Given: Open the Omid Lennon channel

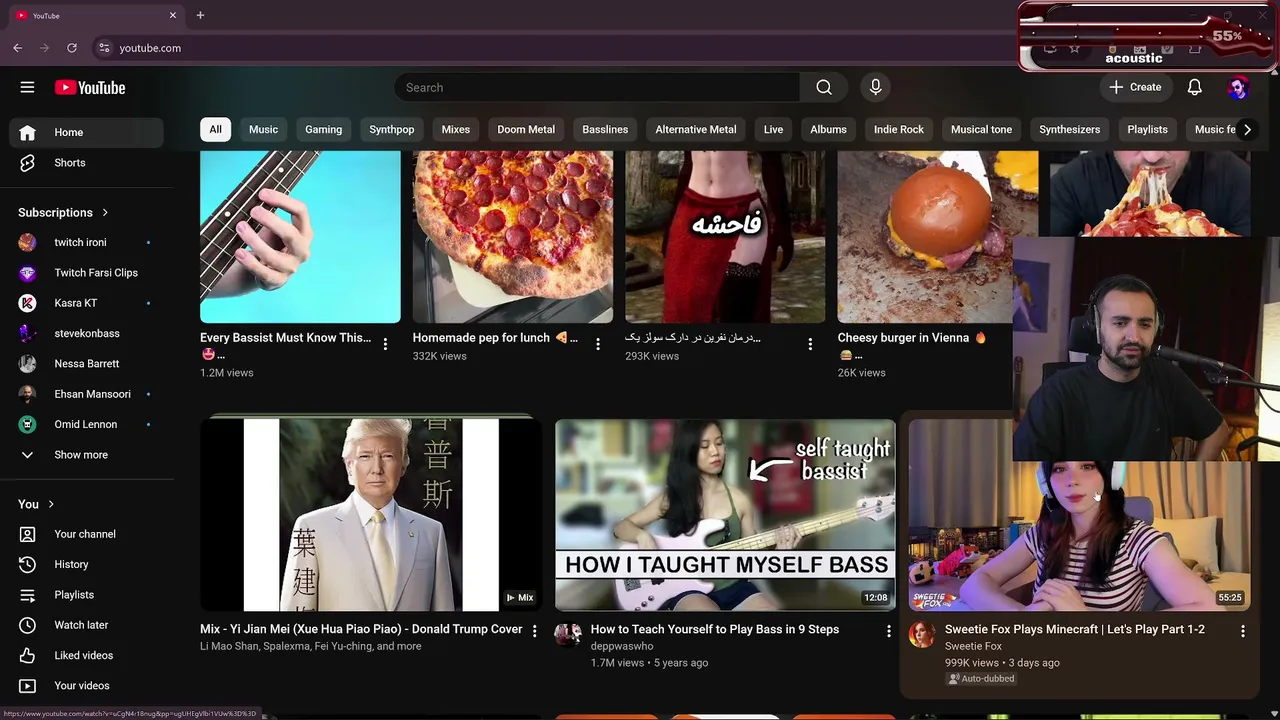Looking at the screenshot, I should point(86,424).
